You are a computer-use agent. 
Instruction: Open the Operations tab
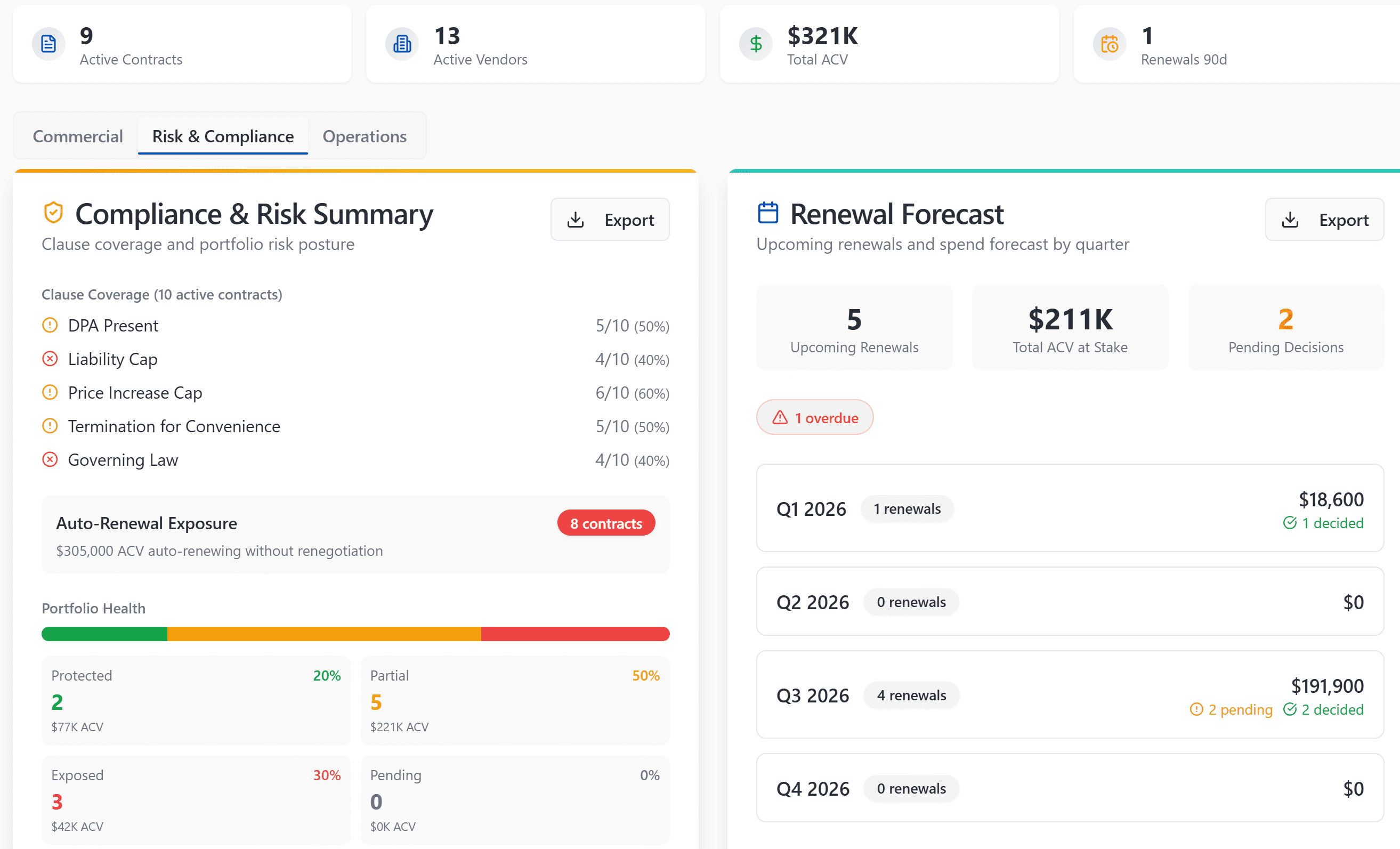[364, 136]
